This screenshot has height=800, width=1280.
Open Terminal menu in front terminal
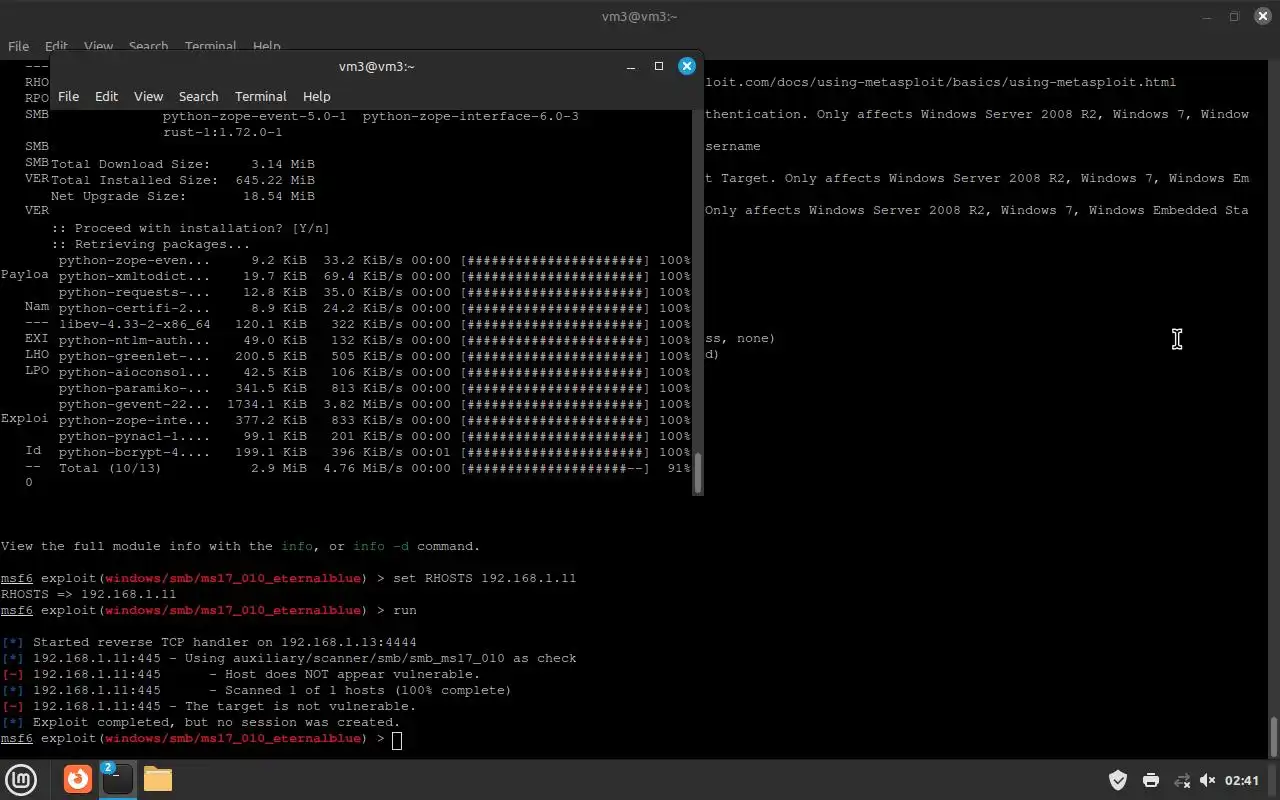[x=260, y=96]
